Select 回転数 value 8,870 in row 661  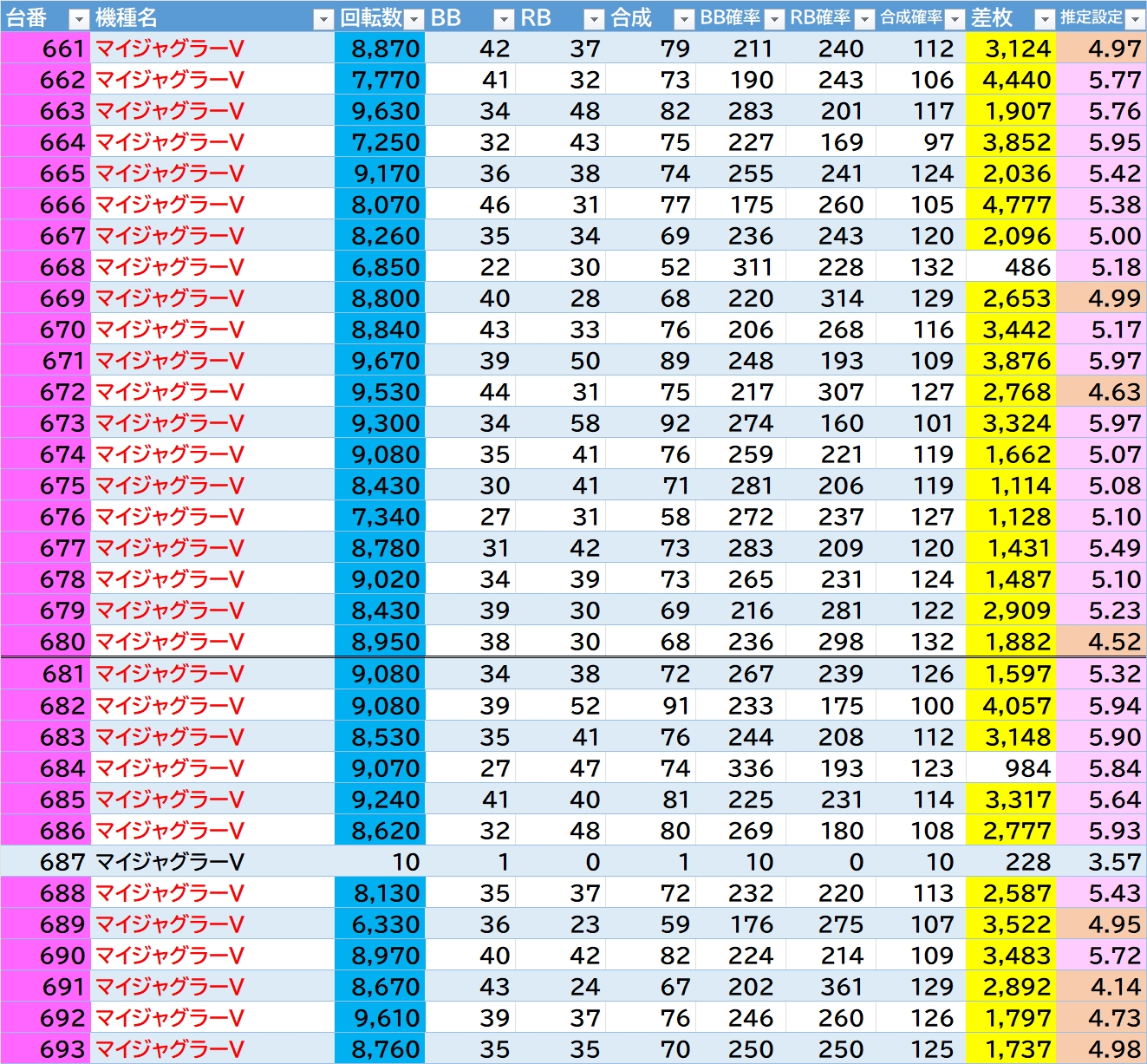pyautogui.click(x=380, y=49)
